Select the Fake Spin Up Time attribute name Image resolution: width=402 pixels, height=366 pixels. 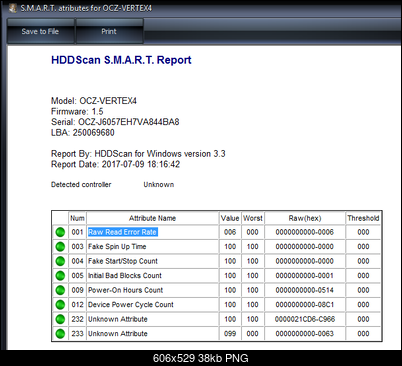tap(117, 247)
